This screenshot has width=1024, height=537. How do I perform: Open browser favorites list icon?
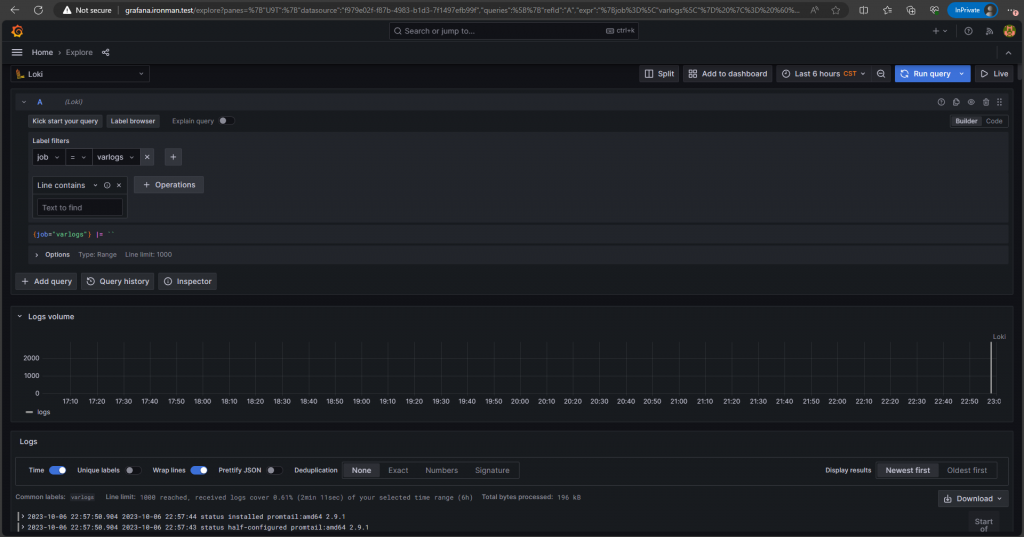(887, 10)
